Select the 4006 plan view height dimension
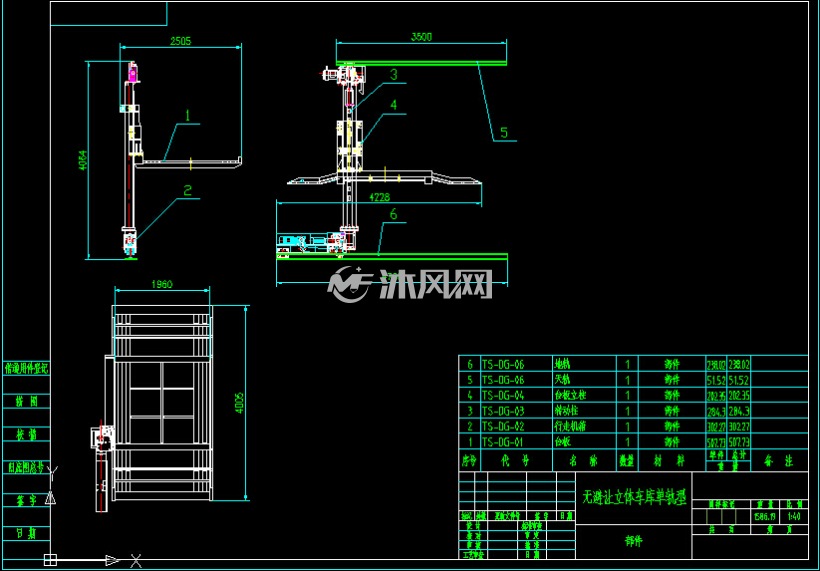Image resolution: width=820 pixels, height=571 pixels. pyautogui.click(x=240, y=404)
